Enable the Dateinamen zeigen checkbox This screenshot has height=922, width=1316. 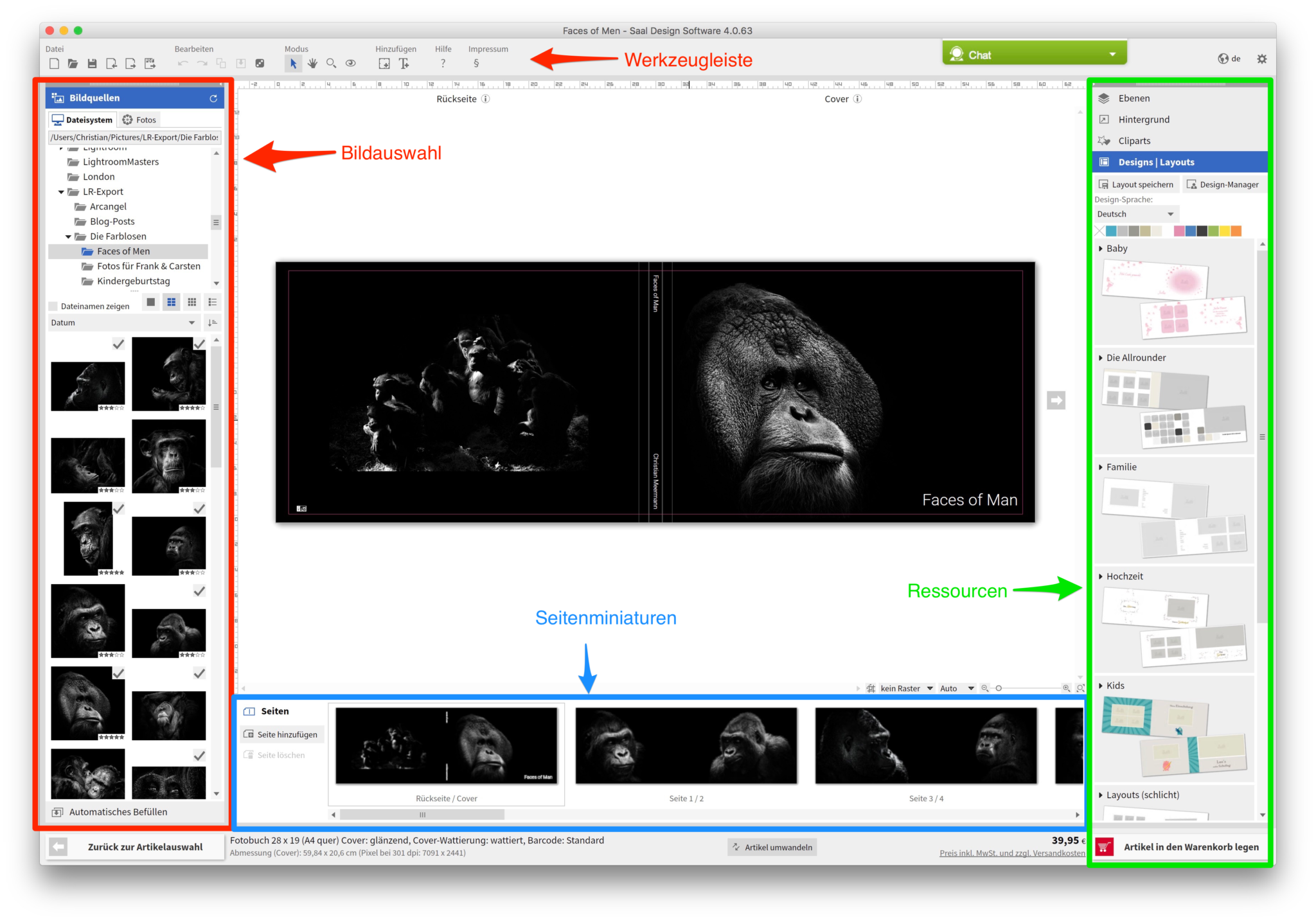[x=54, y=306]
